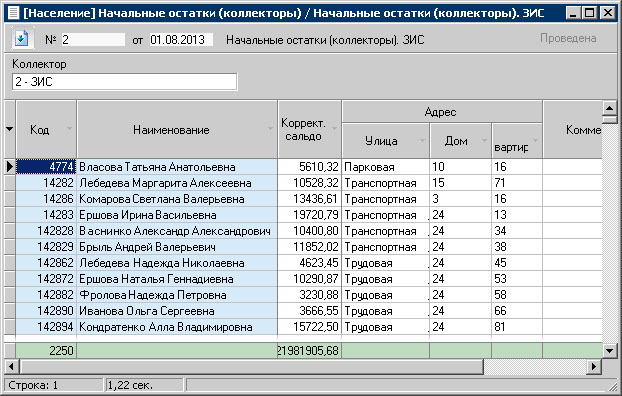Open the Дом column filter dropdown
Viewport: 622px width, 396px height.
click(x=484, y=140)
